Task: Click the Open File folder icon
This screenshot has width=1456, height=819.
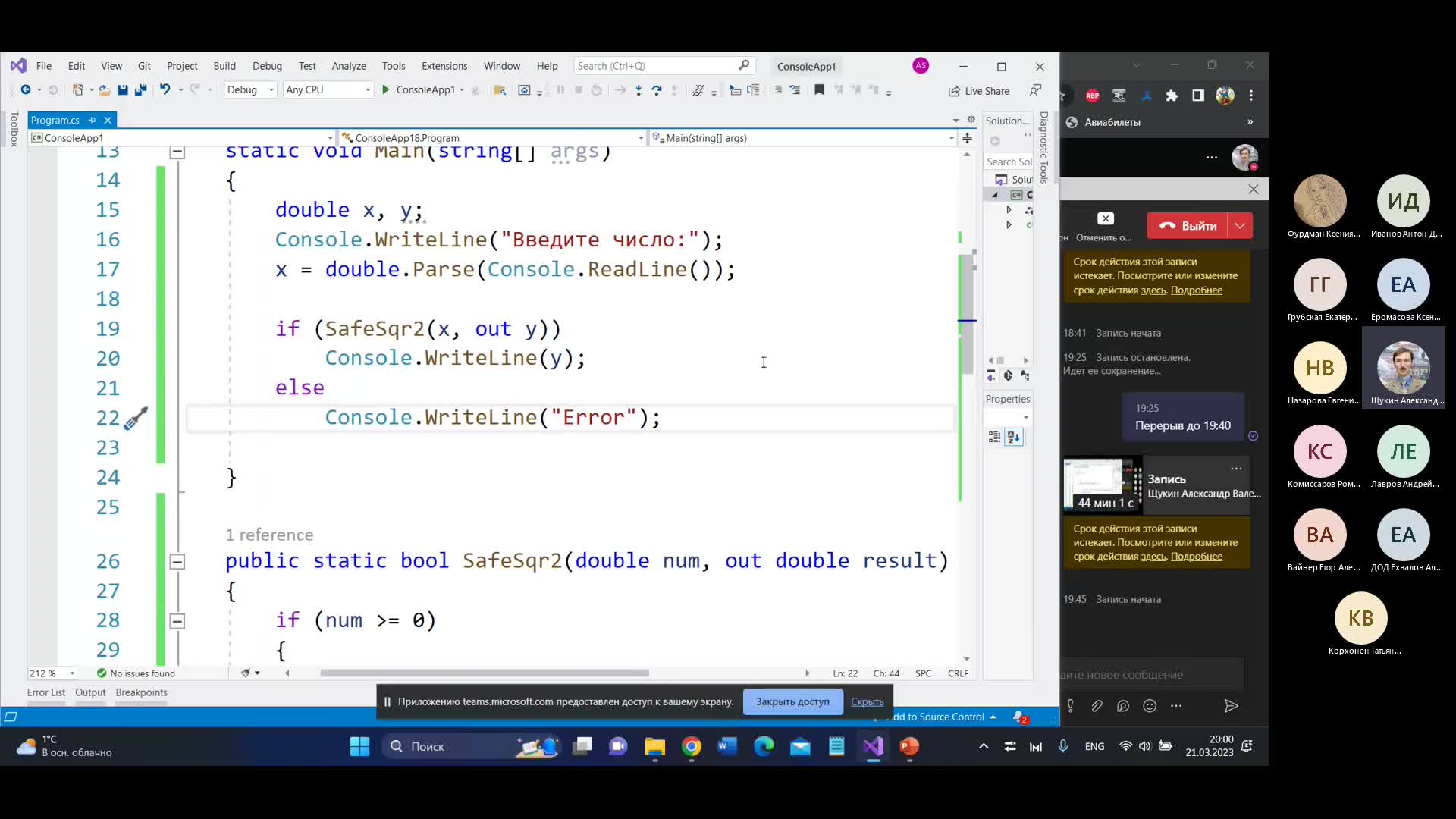Action: coord(104,90)
